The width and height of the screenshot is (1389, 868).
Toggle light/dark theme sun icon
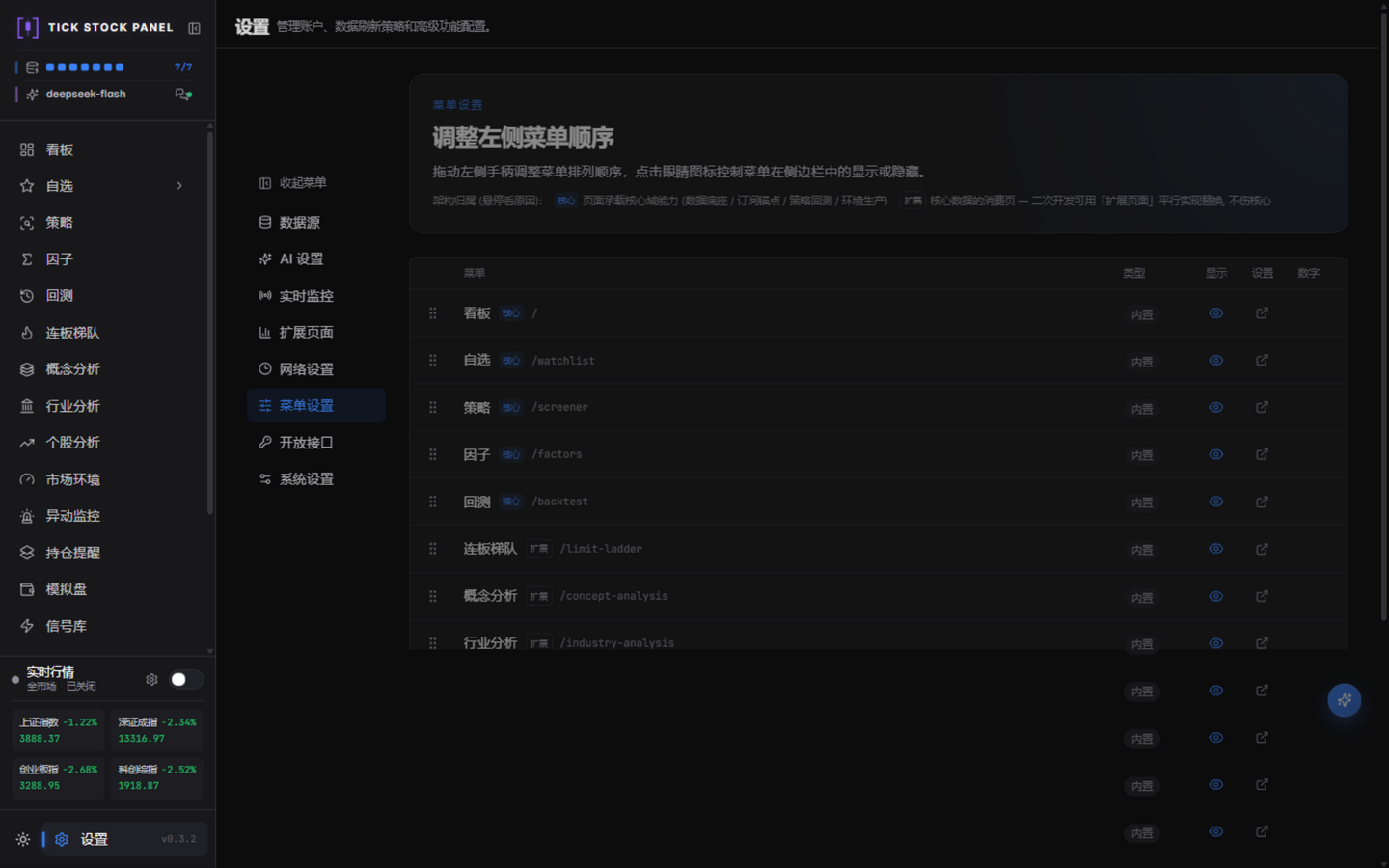point(23,840)
